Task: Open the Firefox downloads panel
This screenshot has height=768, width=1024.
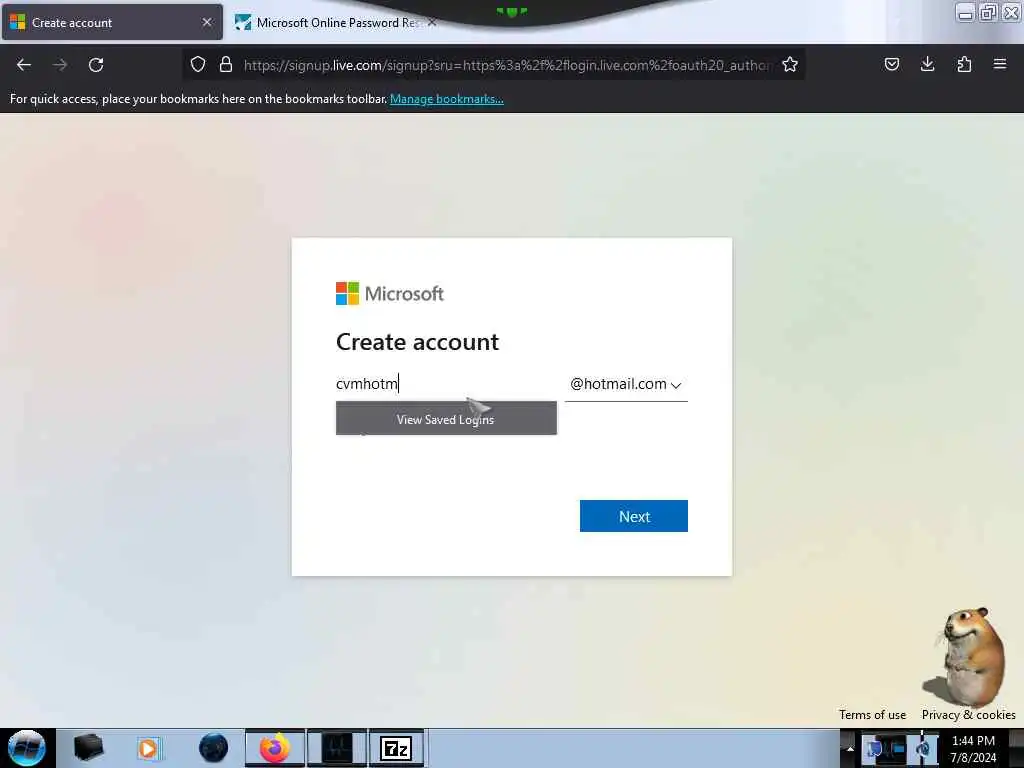Action: [927, 64]
